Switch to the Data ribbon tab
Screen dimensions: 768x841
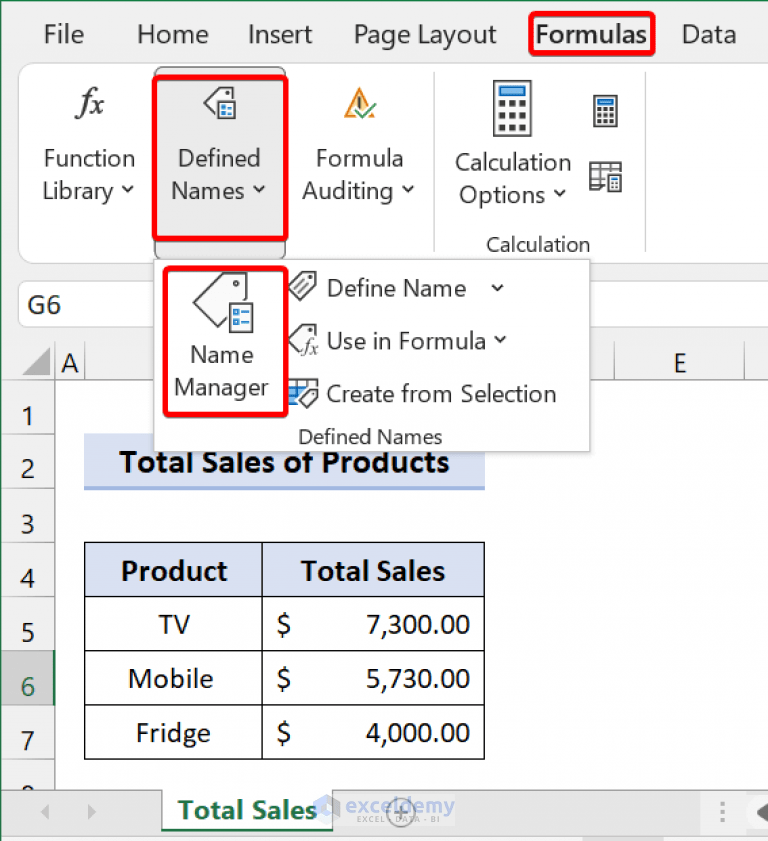pos(708,33)
